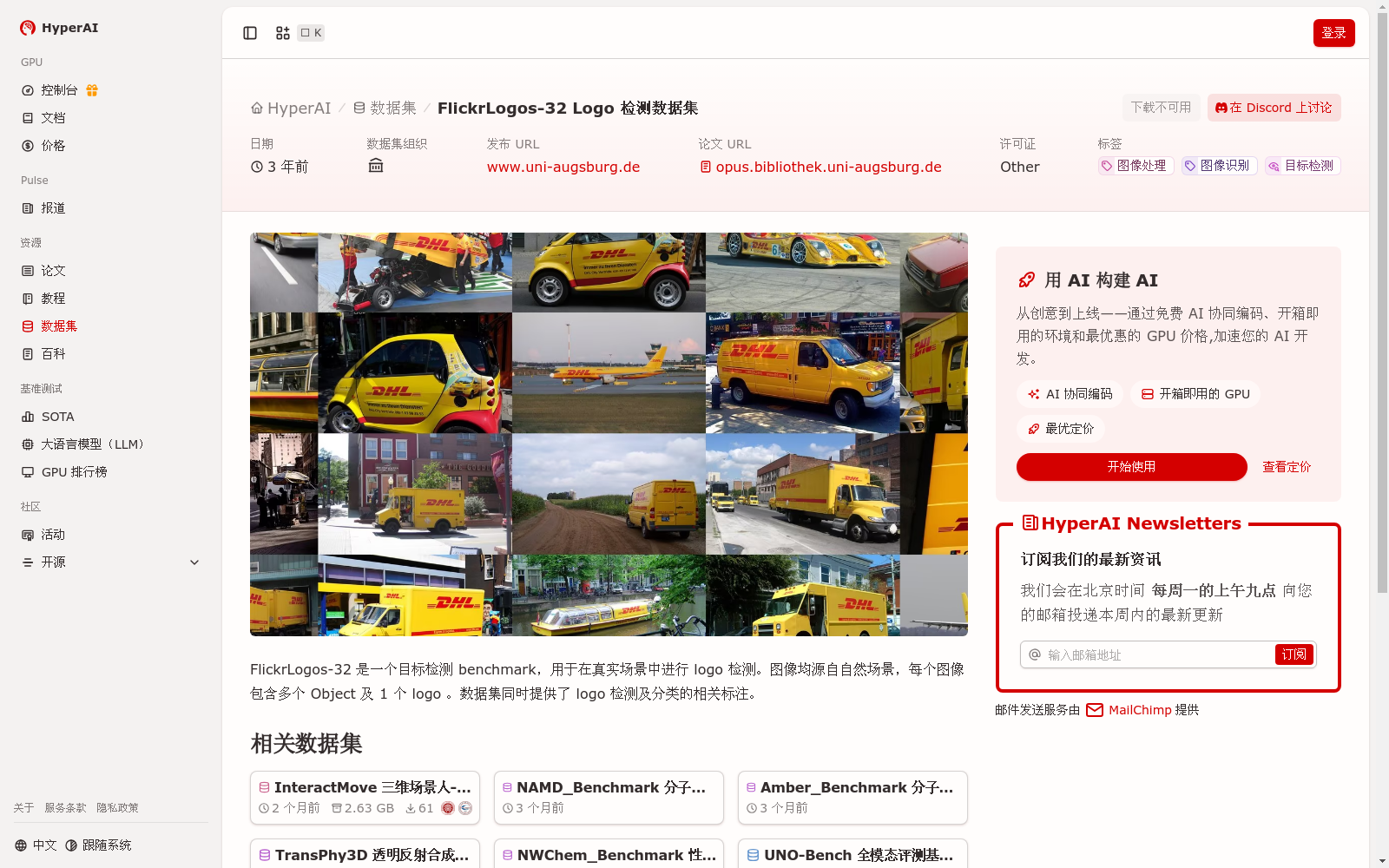Click the DHL logos dataset preview image
Viewport: 1389px width, 868px height.
[x=609, y=434]
